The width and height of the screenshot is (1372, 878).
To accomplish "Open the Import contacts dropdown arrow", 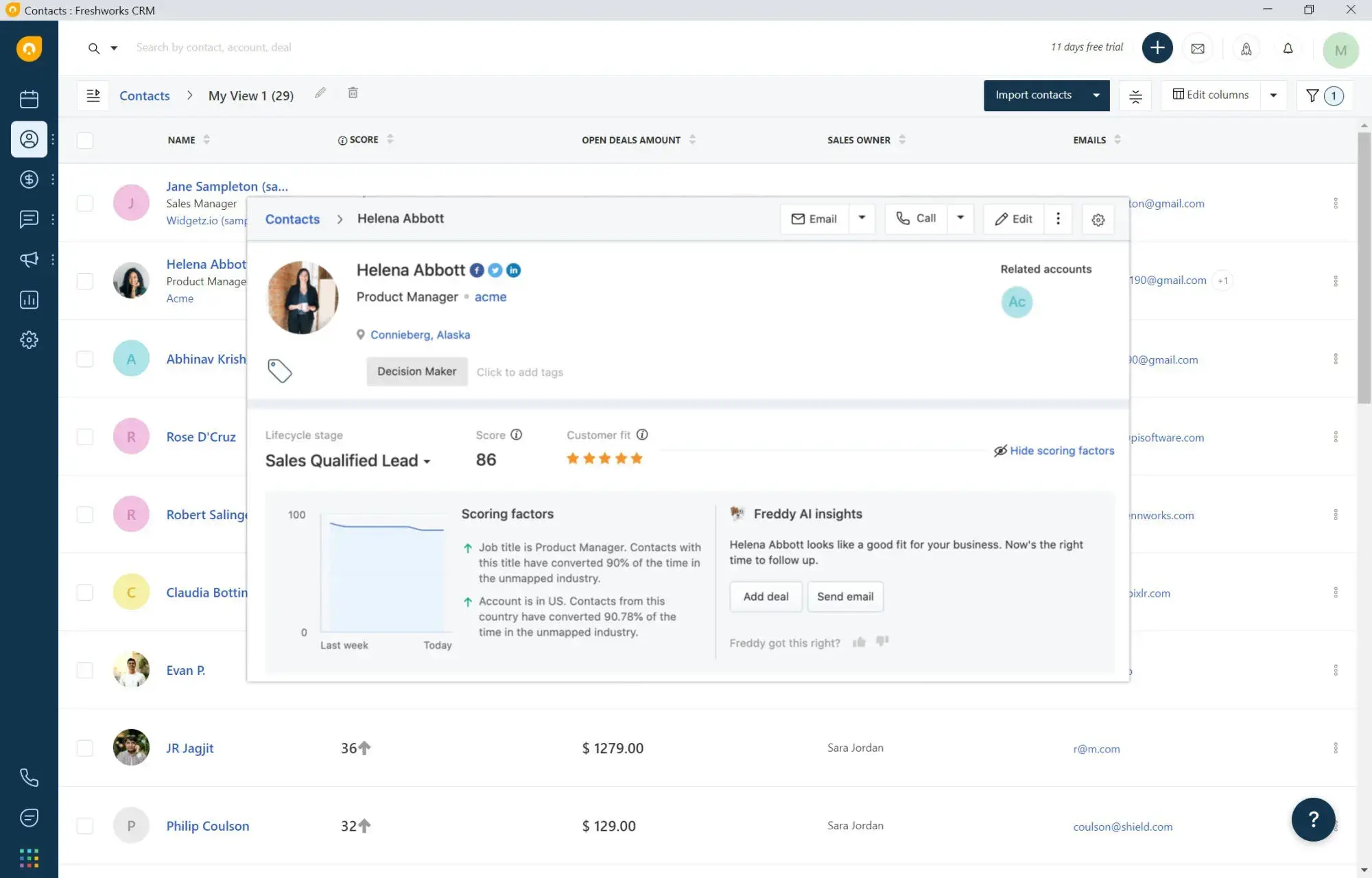I will coord(1096,95).
